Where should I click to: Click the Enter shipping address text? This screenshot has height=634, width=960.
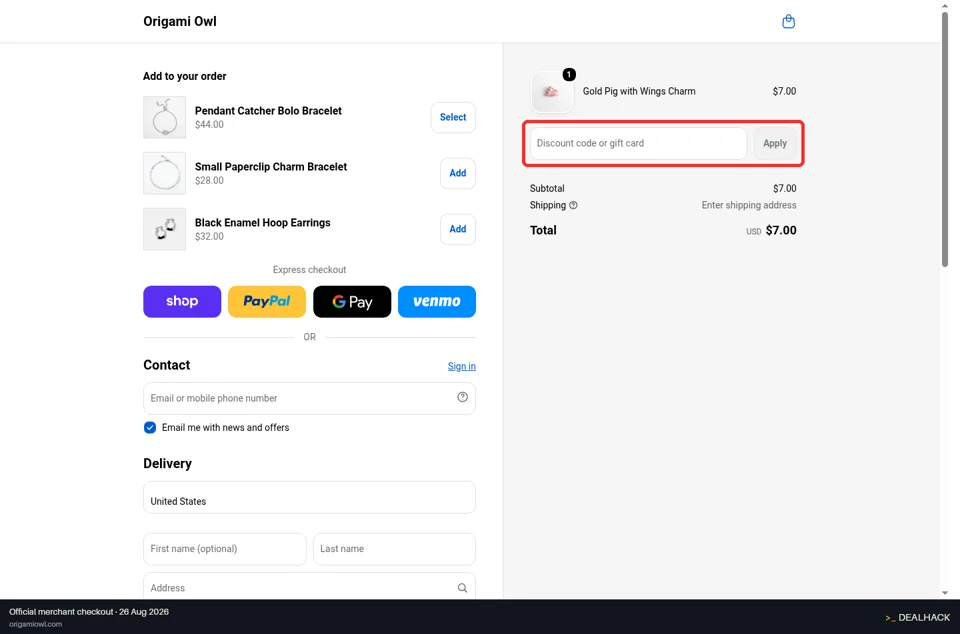pos(749,205)
